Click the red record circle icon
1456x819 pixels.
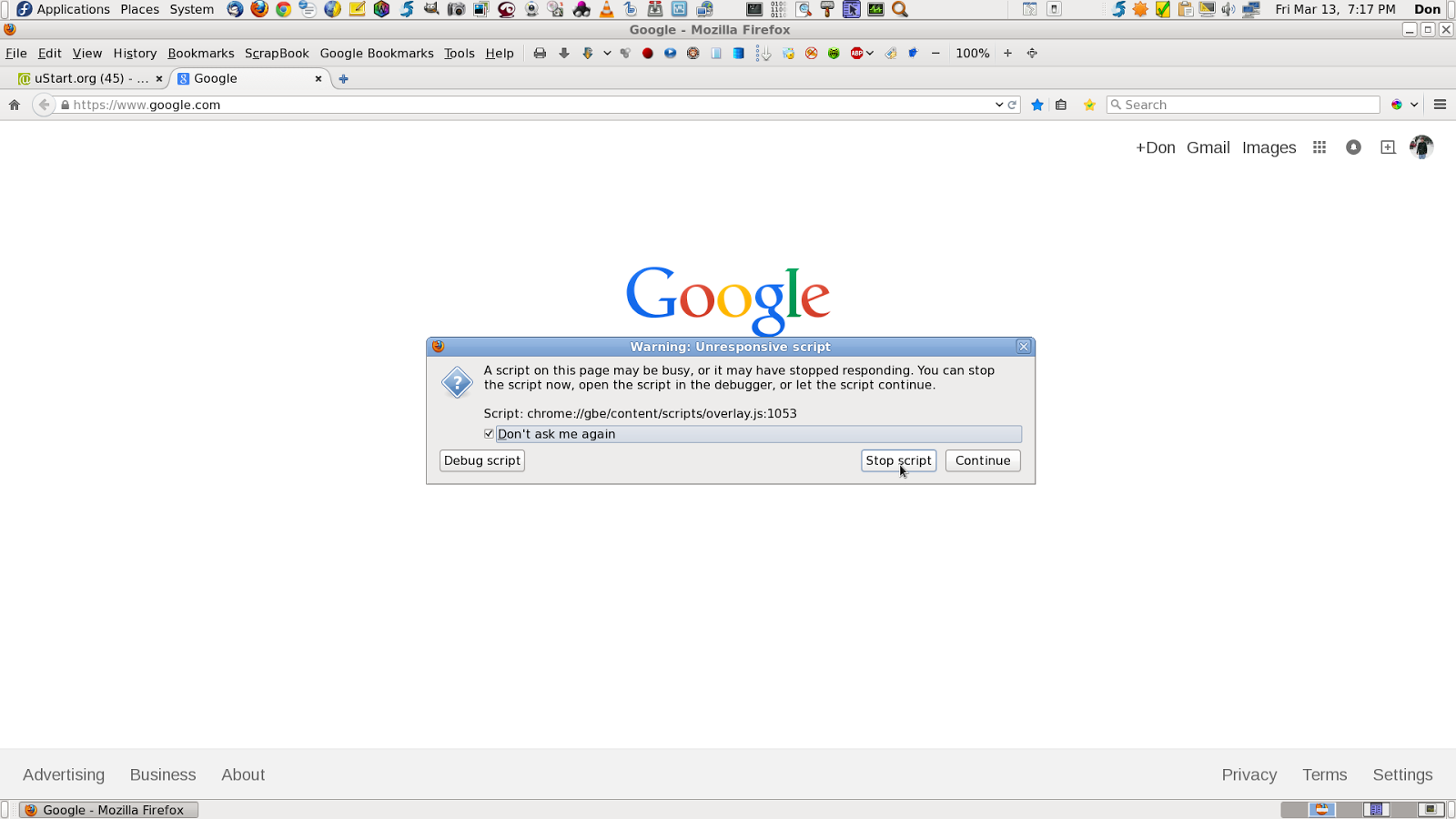pos(648,54)
